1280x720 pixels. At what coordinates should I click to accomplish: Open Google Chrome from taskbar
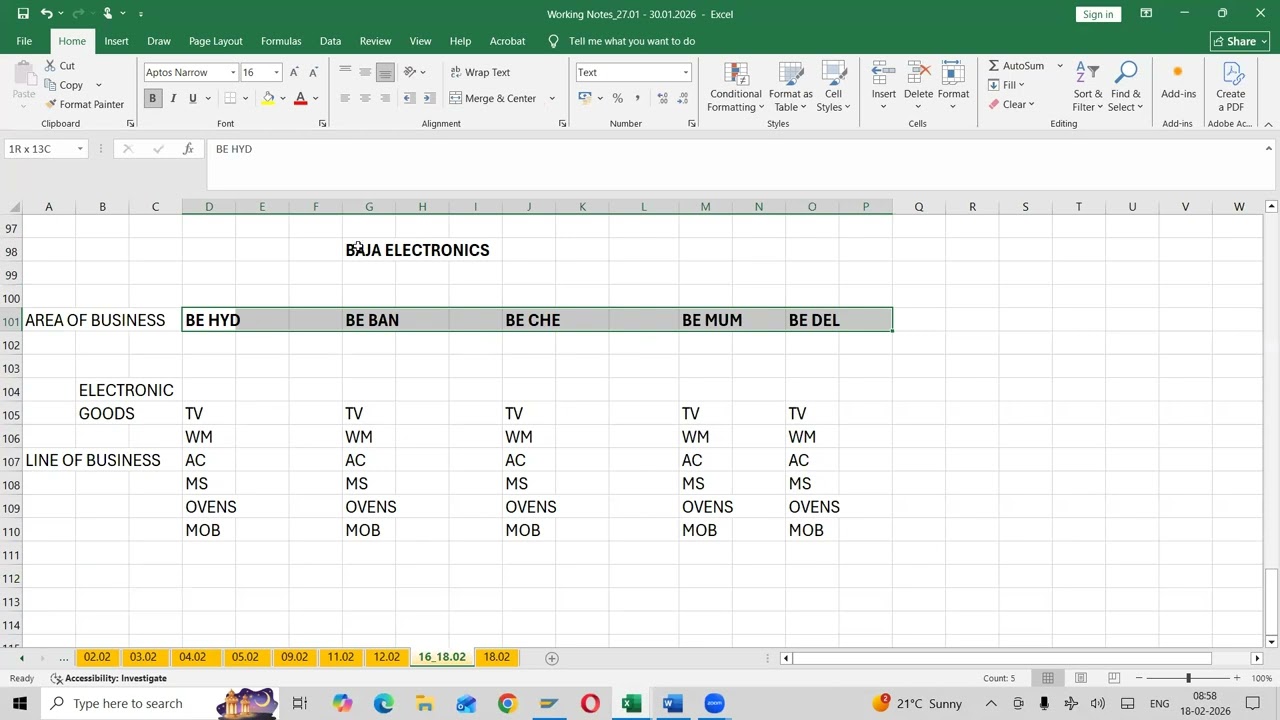click(x=507, y=703)
